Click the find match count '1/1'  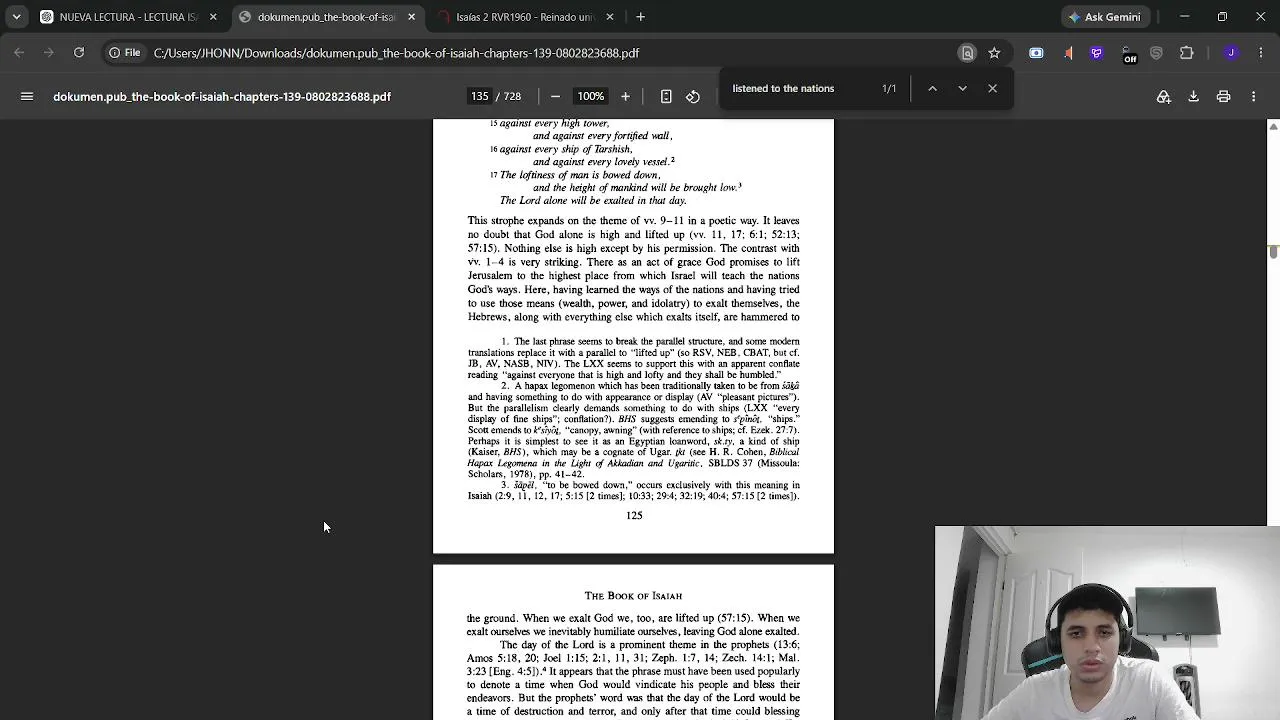[x=889, y=88]
